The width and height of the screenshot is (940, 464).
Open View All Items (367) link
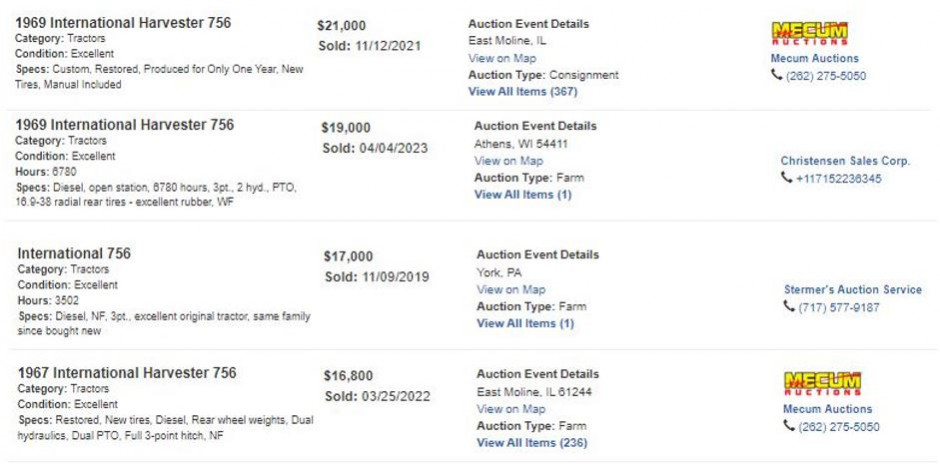[523, 92]
